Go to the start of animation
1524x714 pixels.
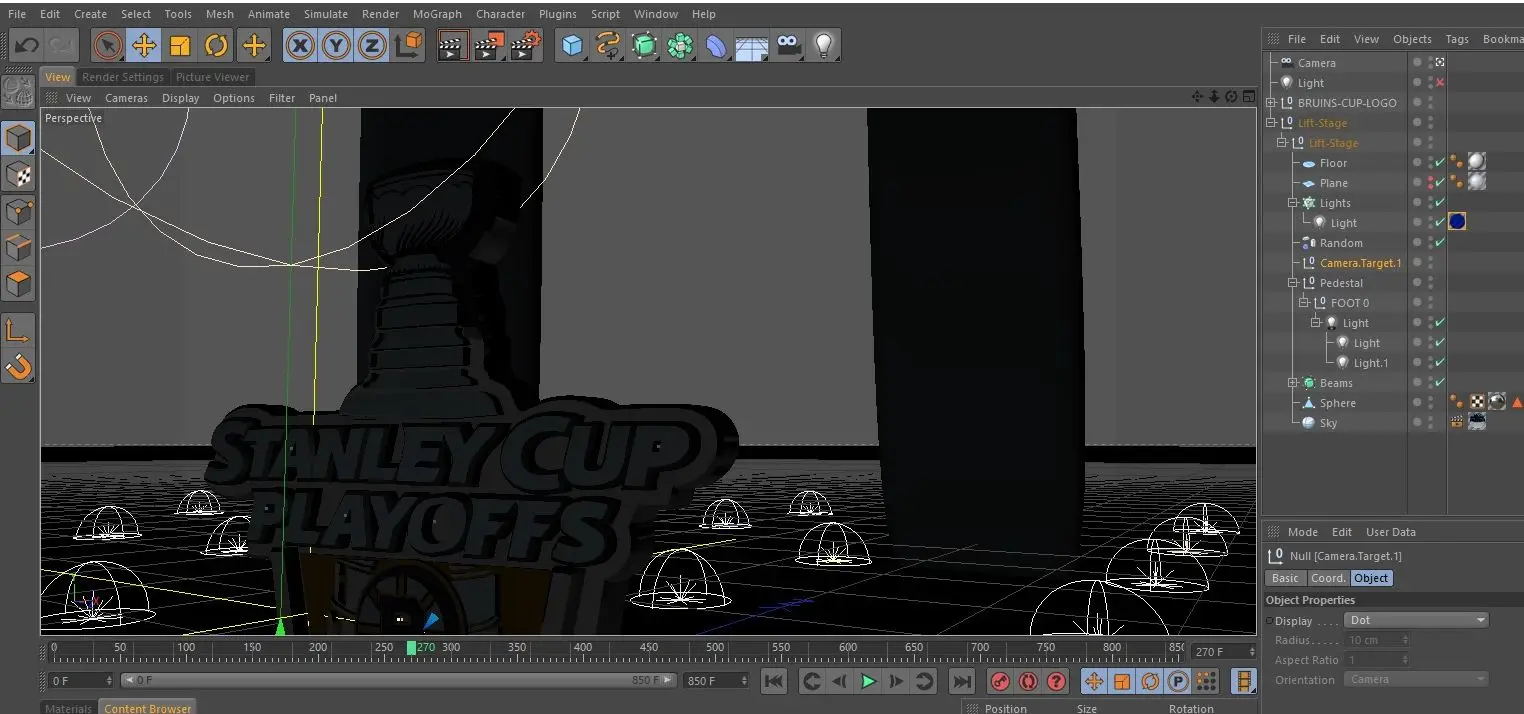tap(774, 681)
